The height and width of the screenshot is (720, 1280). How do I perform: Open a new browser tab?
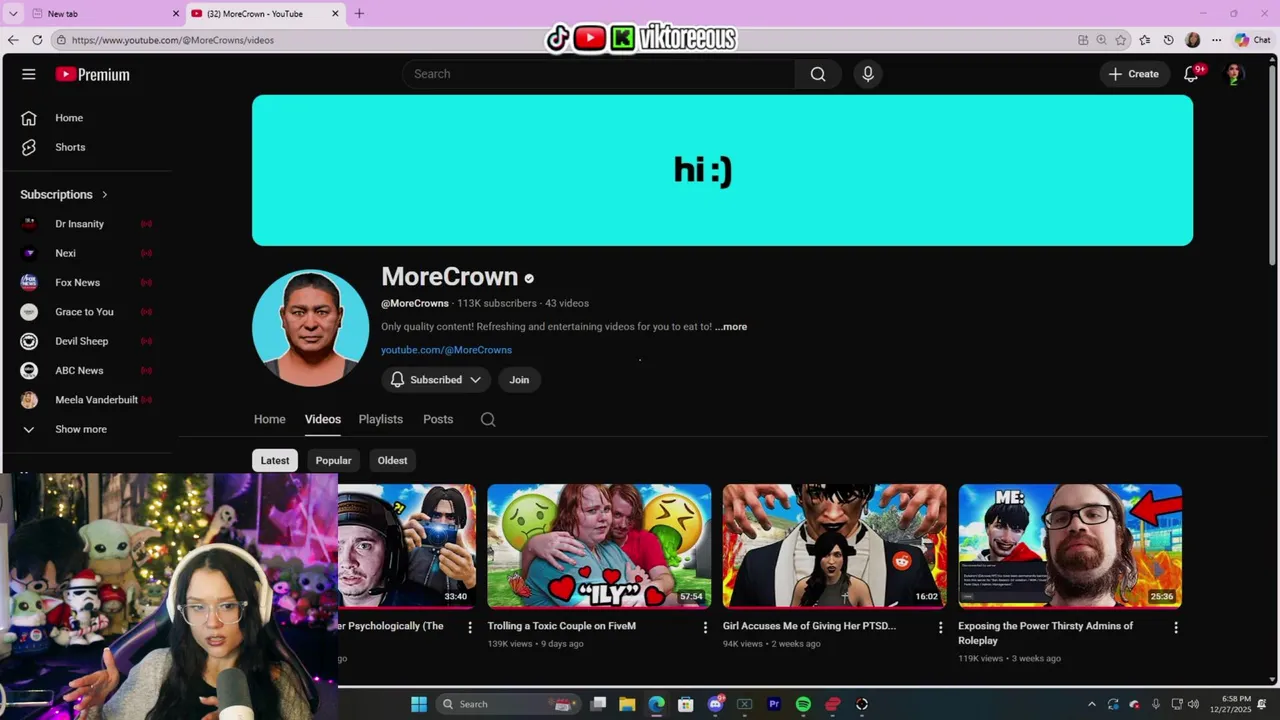point(359,13)
